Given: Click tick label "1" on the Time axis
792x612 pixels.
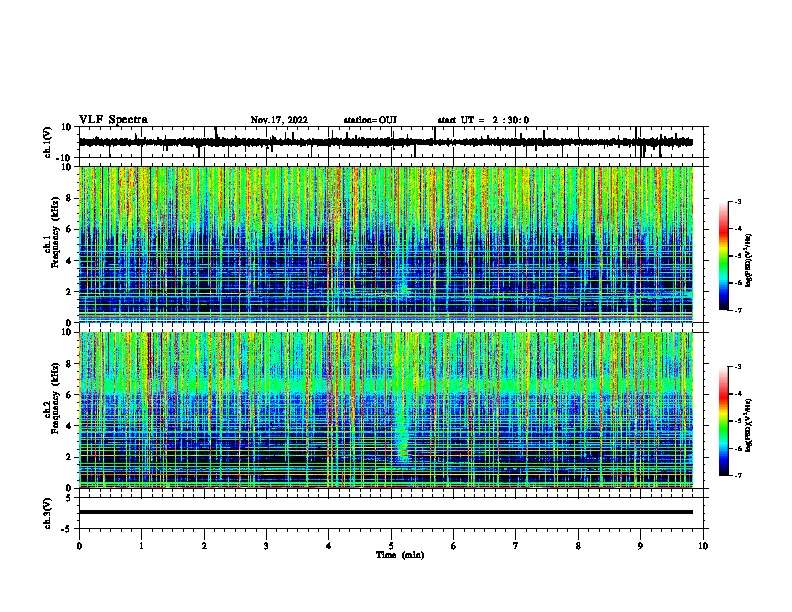Looking at the screenshot, I should coord(142,546).
